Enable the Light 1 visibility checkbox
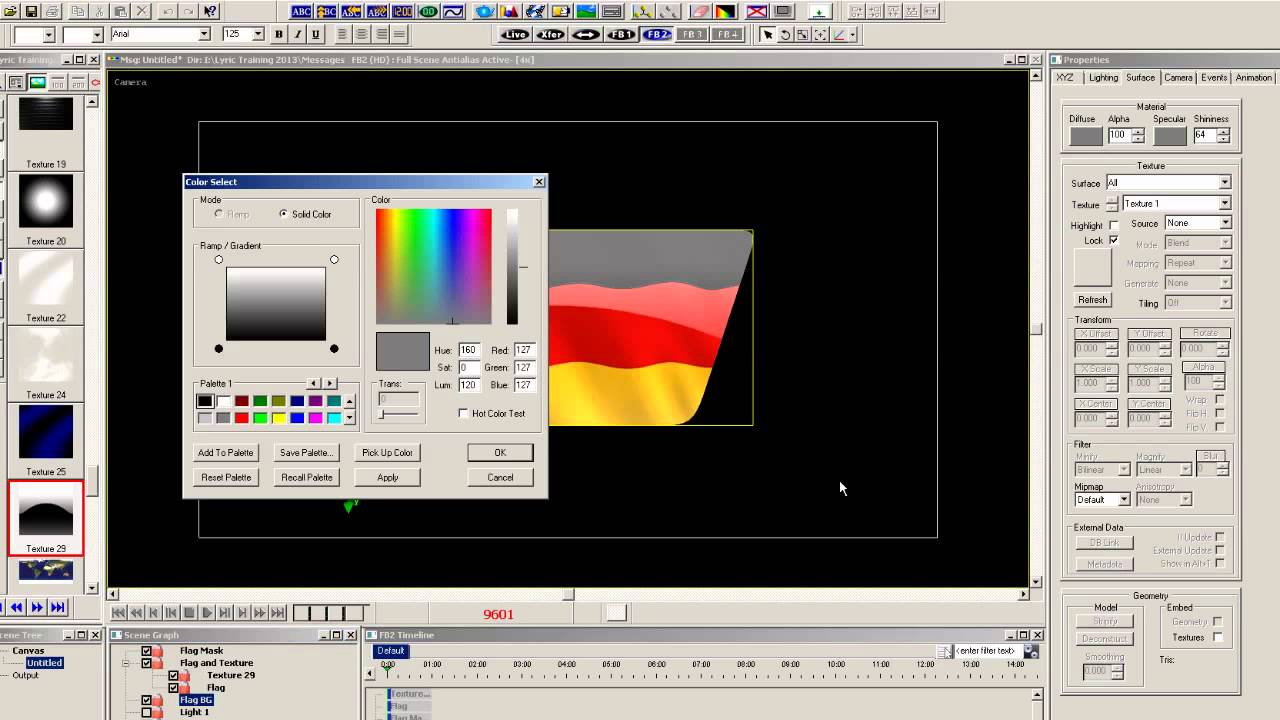1280x720 pixels. [146, 712]
